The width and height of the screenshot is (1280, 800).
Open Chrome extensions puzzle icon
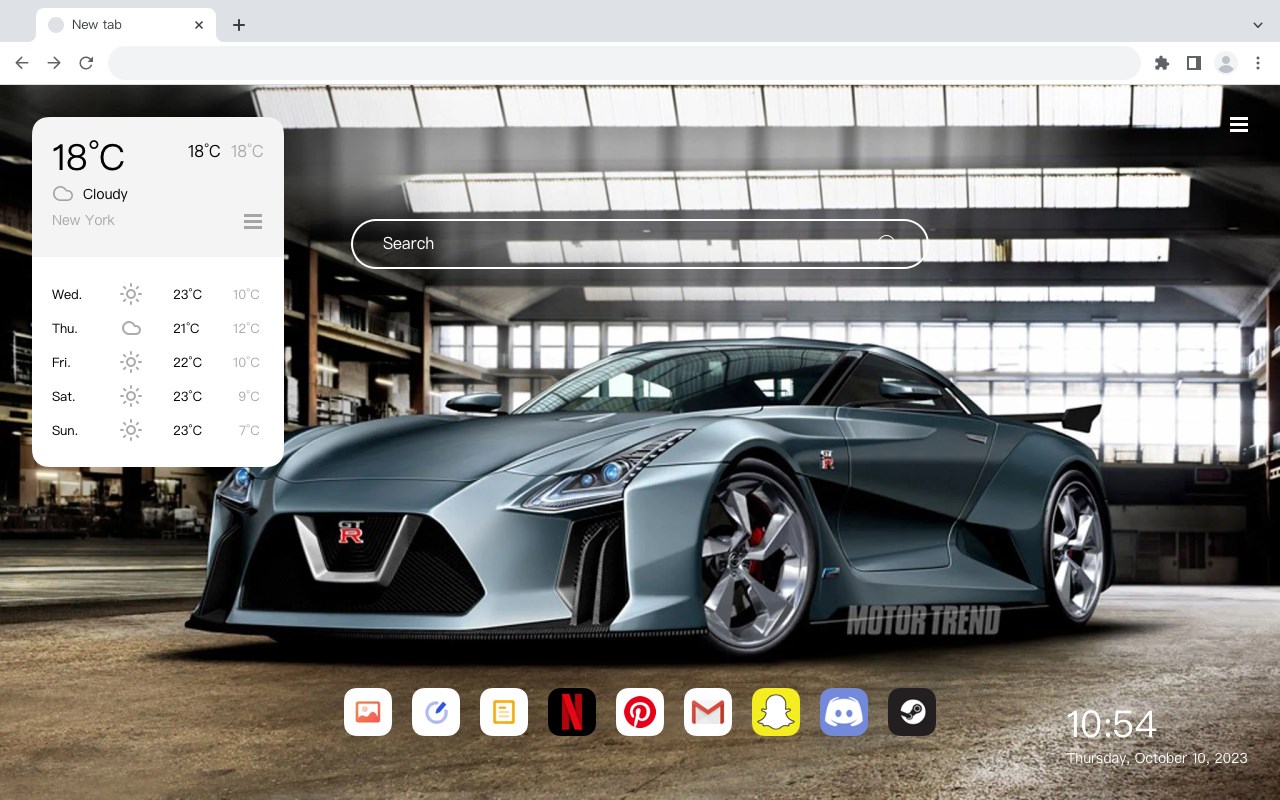tap(1161, 63)
